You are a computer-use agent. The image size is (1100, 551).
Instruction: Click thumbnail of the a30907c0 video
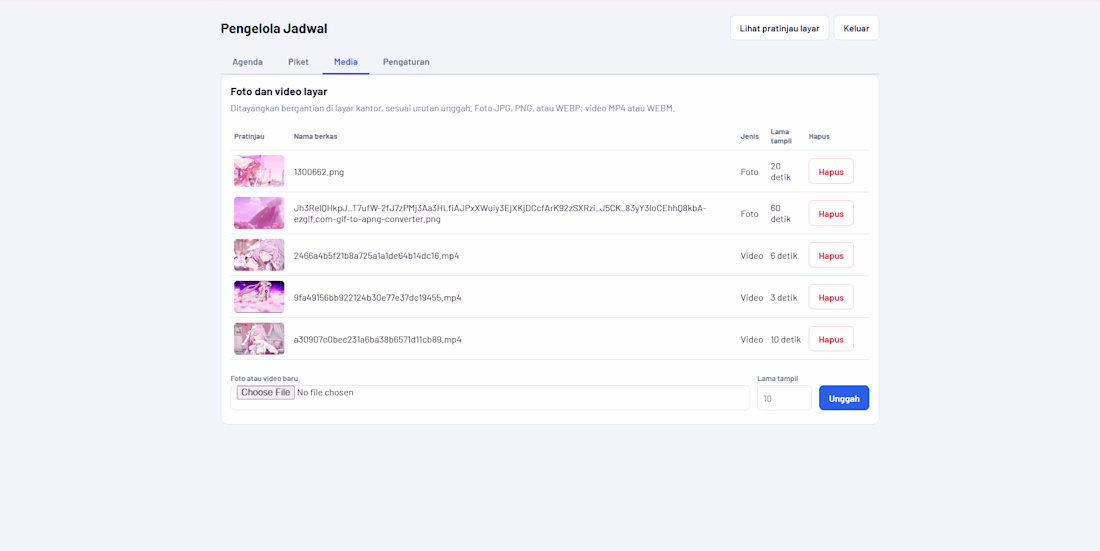(x=259, y=339)
